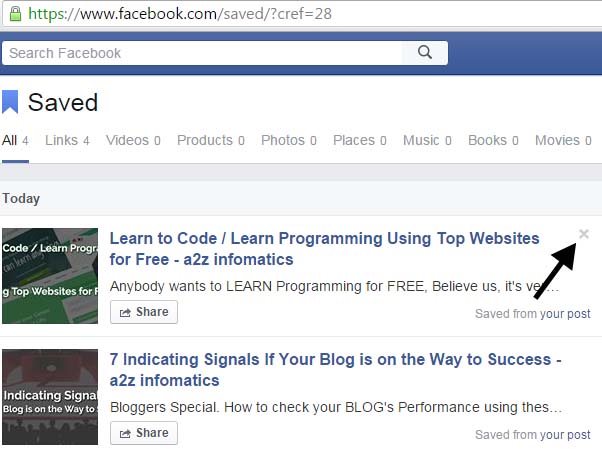
Task: Open the Photos tab
Action: 289,140
